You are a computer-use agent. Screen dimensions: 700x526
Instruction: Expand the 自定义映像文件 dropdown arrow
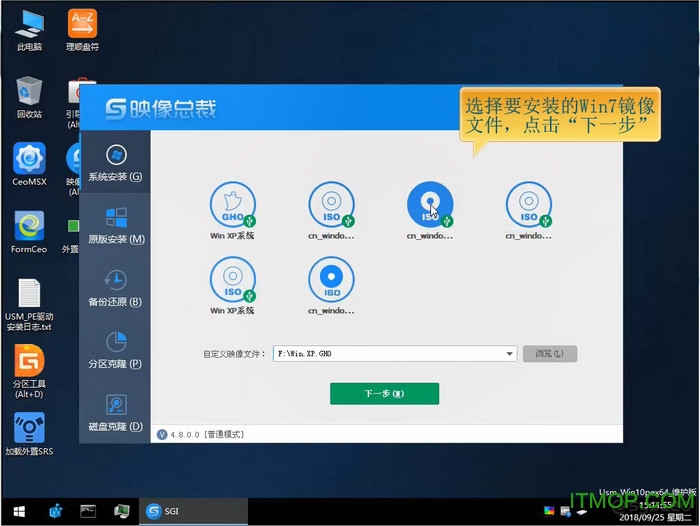(510, 354)
